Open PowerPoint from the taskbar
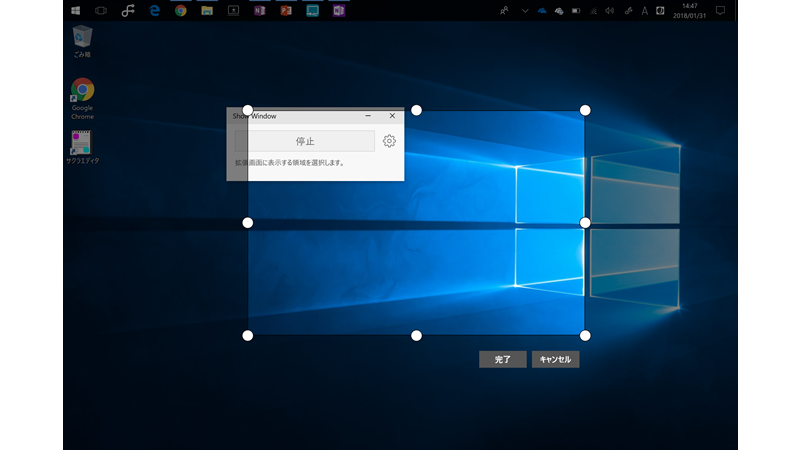 (286, 11)
